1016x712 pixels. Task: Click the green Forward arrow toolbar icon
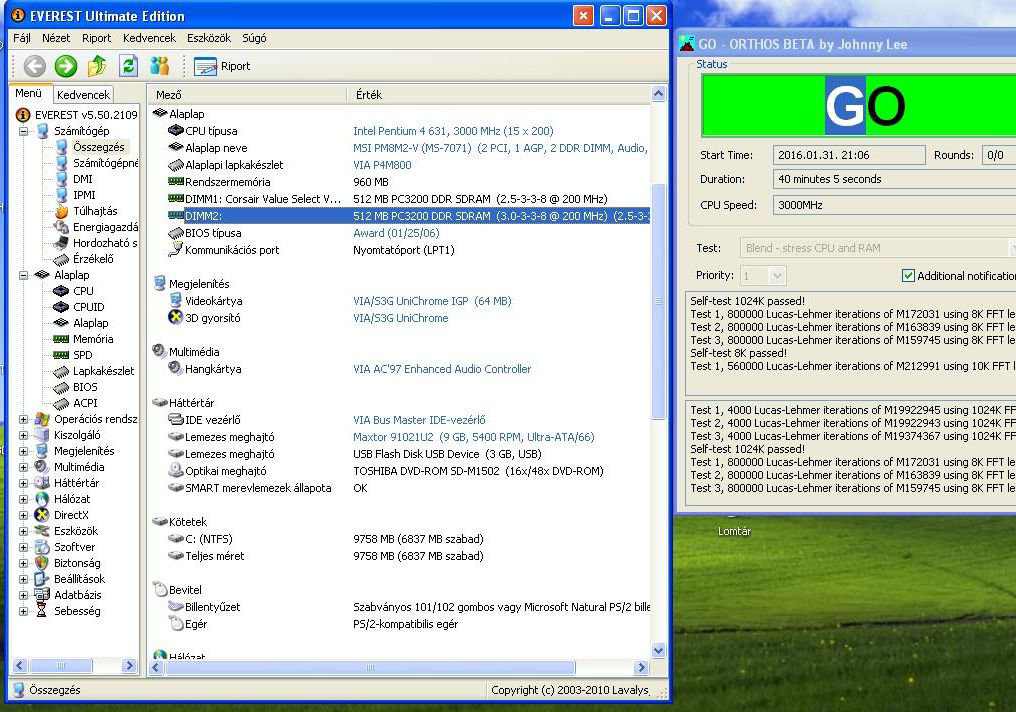65,65
